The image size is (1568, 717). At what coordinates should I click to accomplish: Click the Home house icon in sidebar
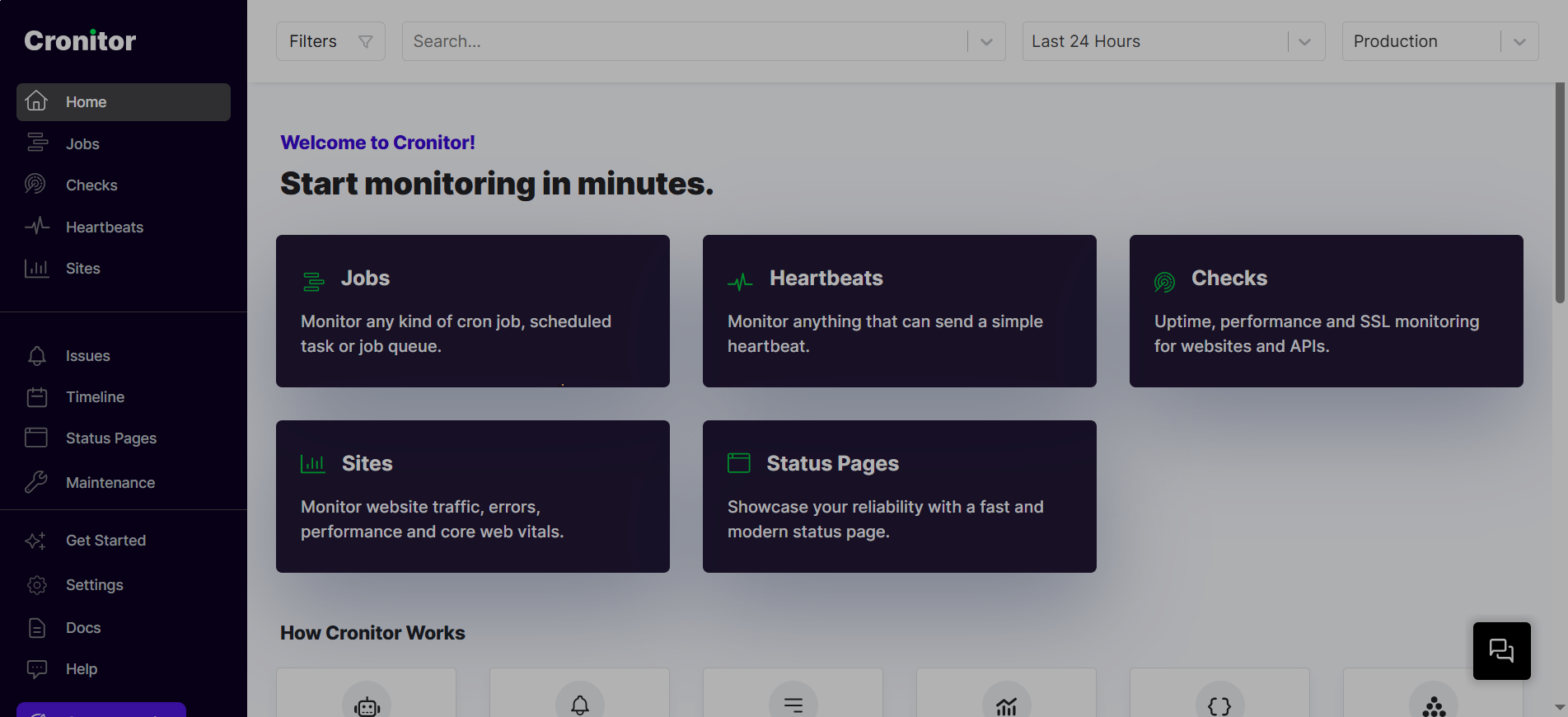coord(36,101)
